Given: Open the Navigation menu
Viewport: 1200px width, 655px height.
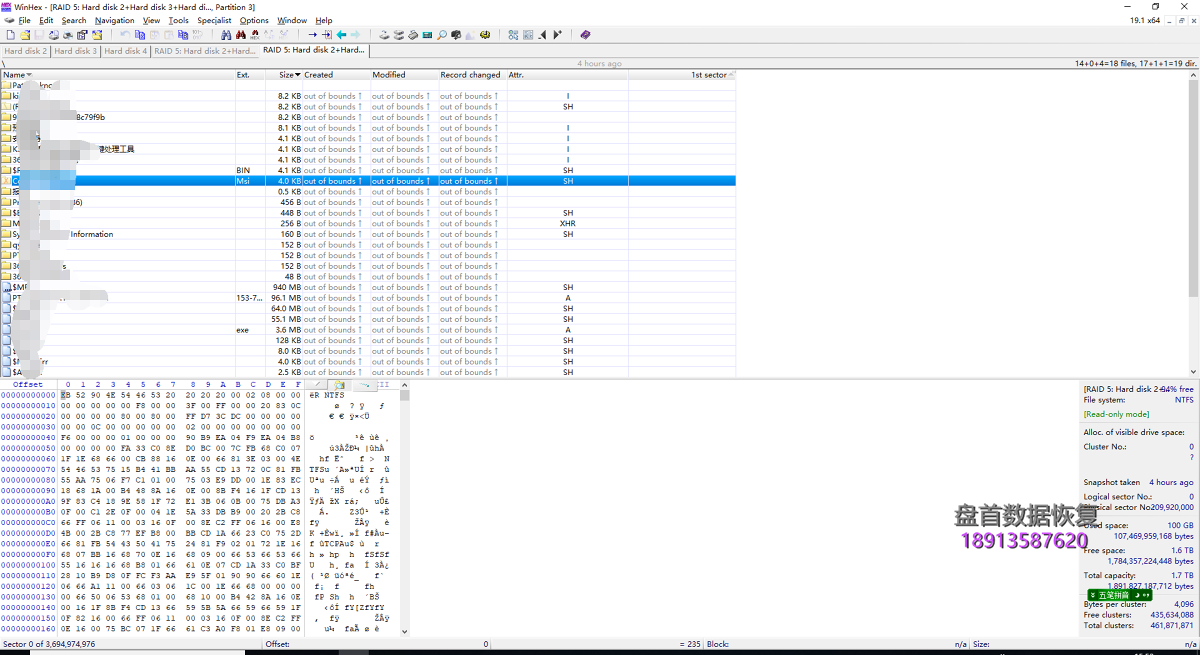Looking at the screenshot, I should pos(114,20).
